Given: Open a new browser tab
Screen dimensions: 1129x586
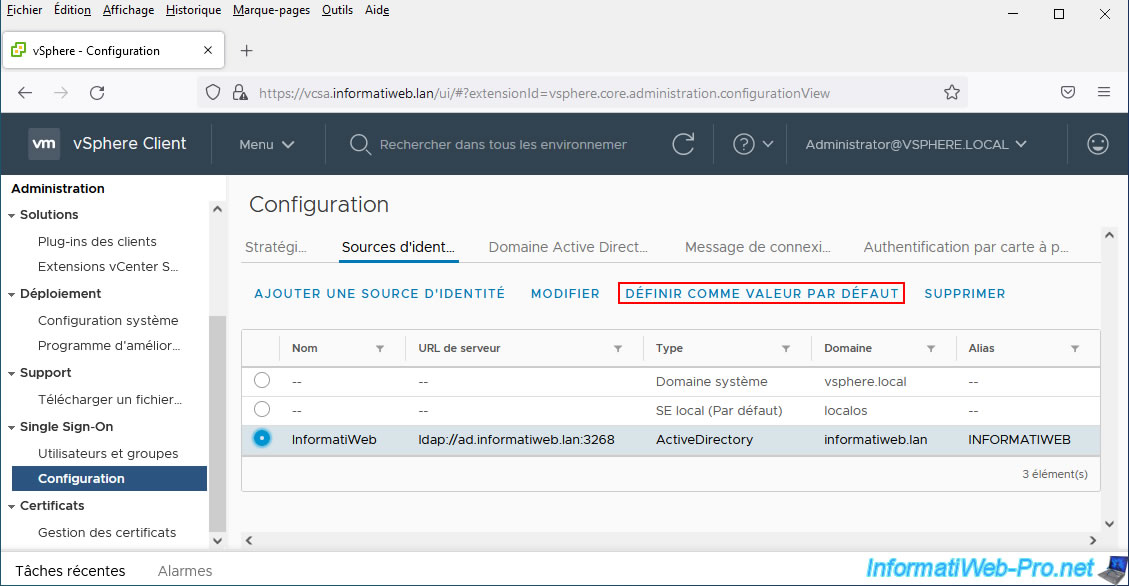Looking at the screenshot, I should [x=247, y=50].
